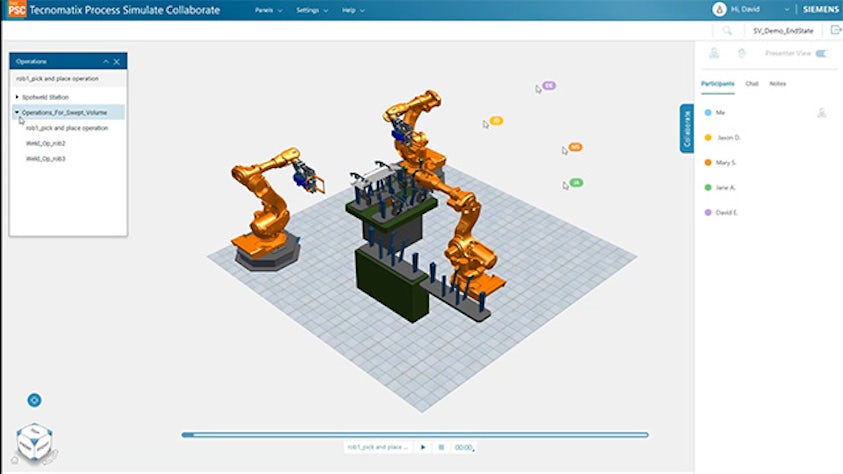Viewport: 843px width, 474px height.
Task: Click the view orientation cube
Action: [x=34, y=441]
